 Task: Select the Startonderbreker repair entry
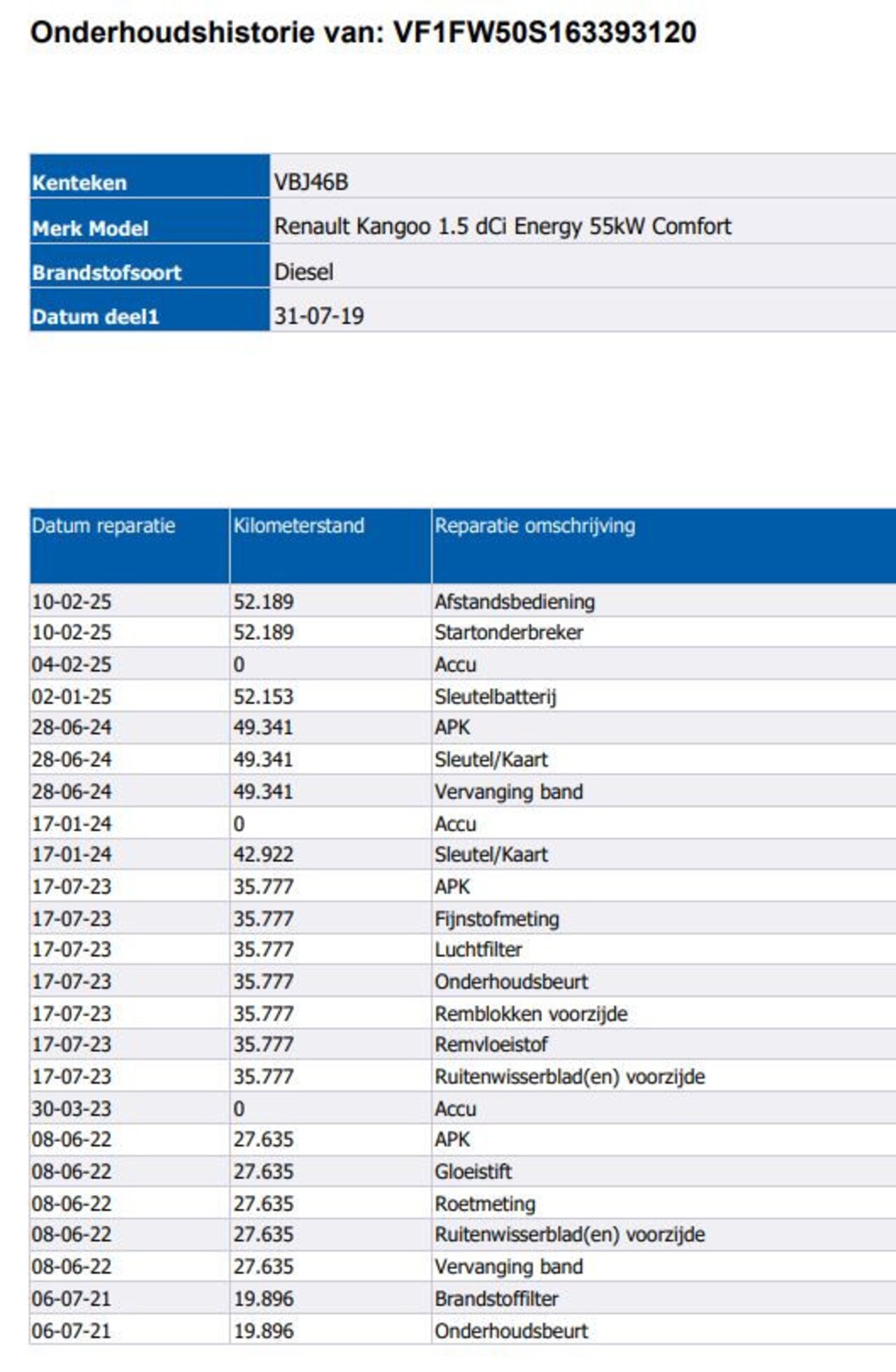click(509, 632)
